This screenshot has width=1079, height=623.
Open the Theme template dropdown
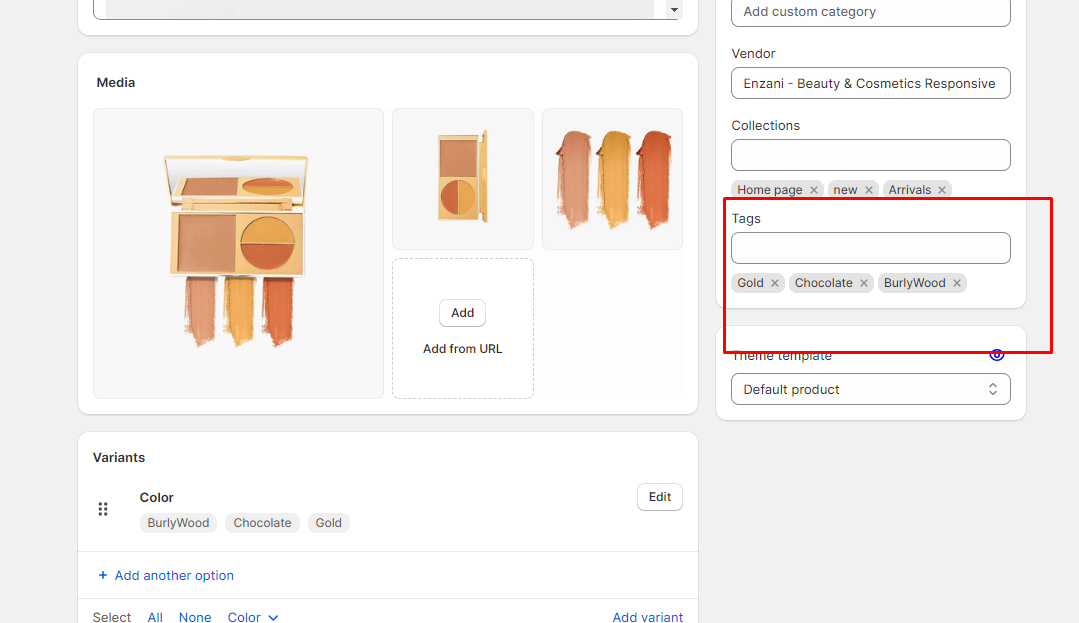pyautogui.click(x=870, y=389)
